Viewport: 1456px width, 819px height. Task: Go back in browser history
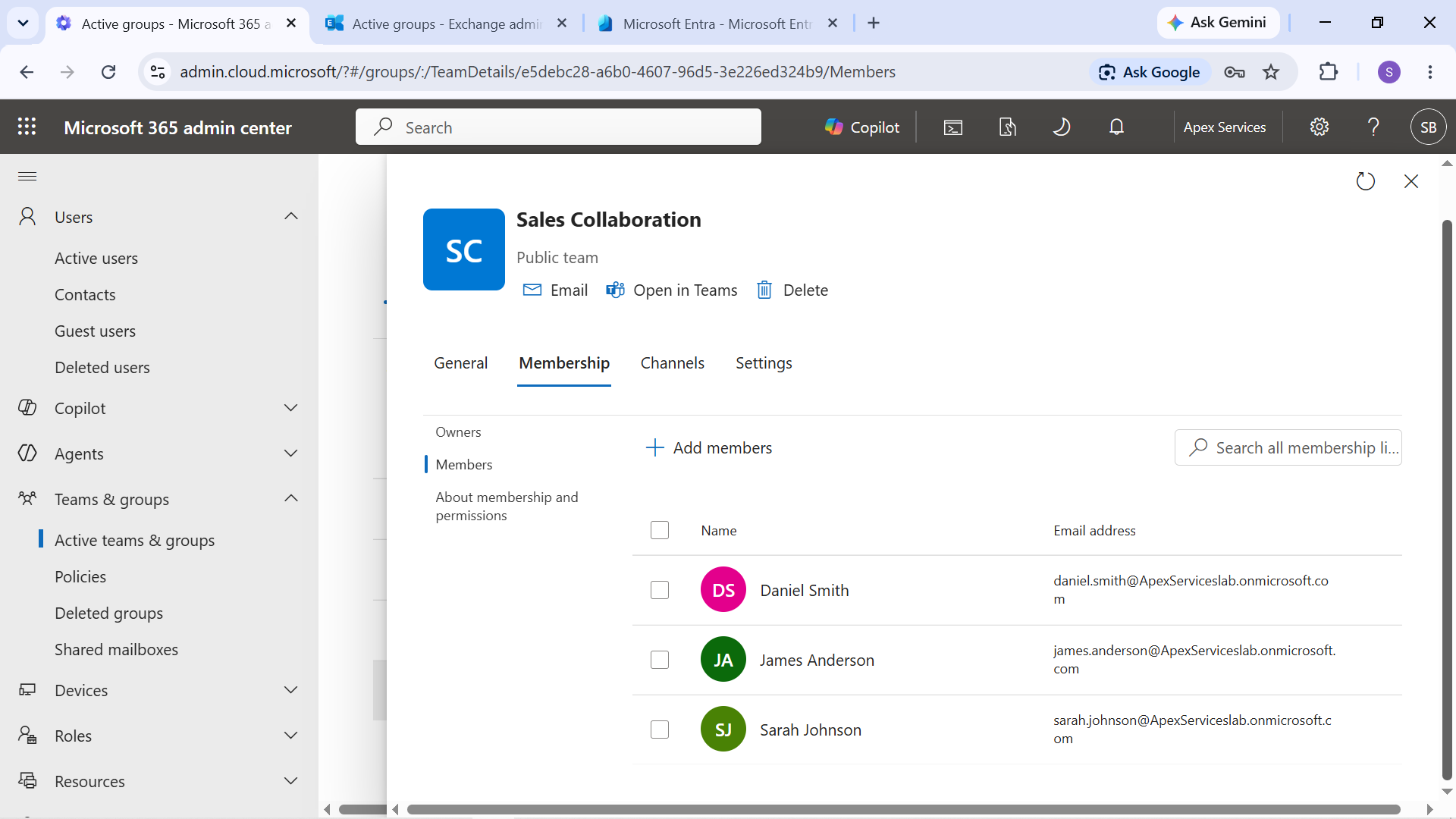[27, 72]
